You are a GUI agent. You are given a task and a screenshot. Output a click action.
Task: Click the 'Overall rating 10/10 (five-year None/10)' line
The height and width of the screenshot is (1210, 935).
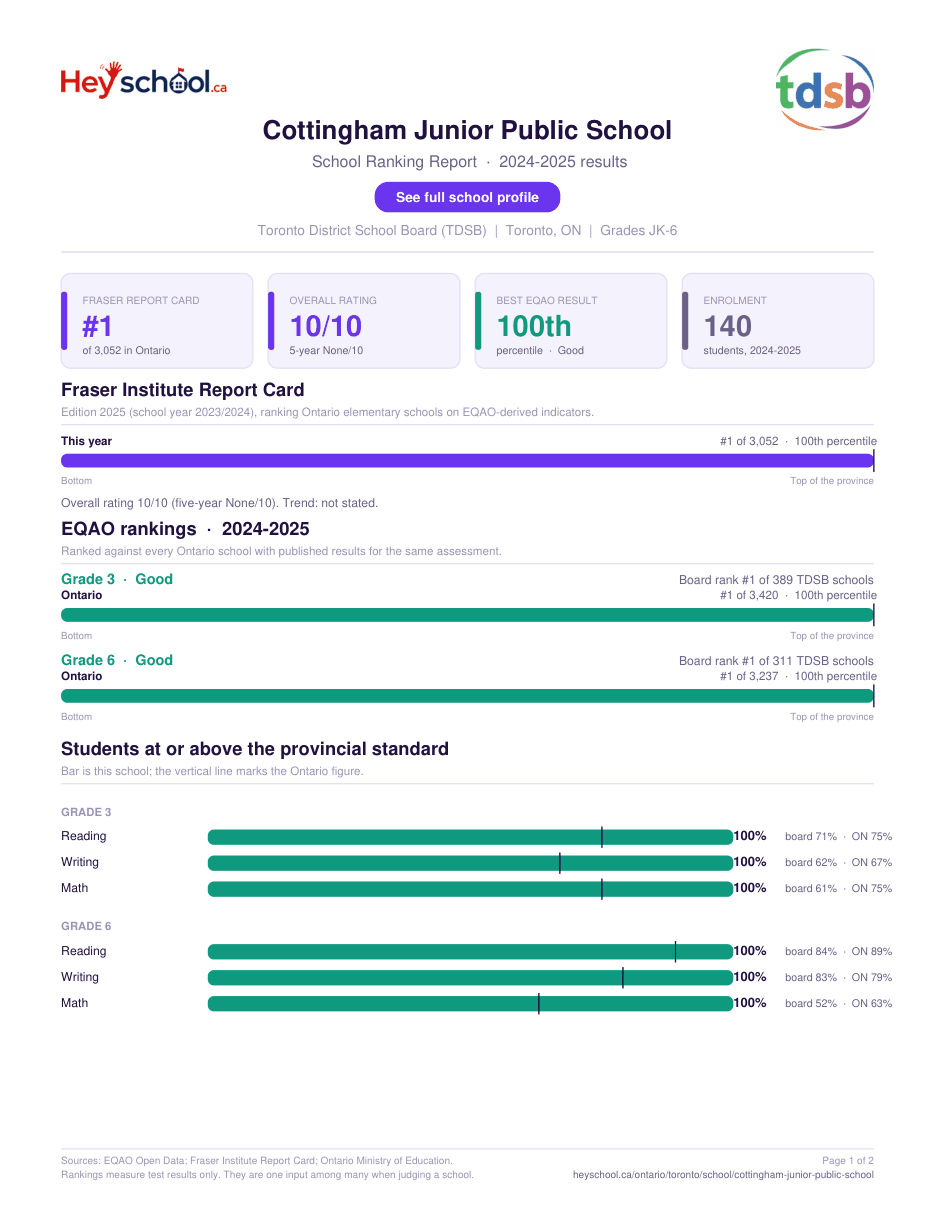(x=219, y=503)
